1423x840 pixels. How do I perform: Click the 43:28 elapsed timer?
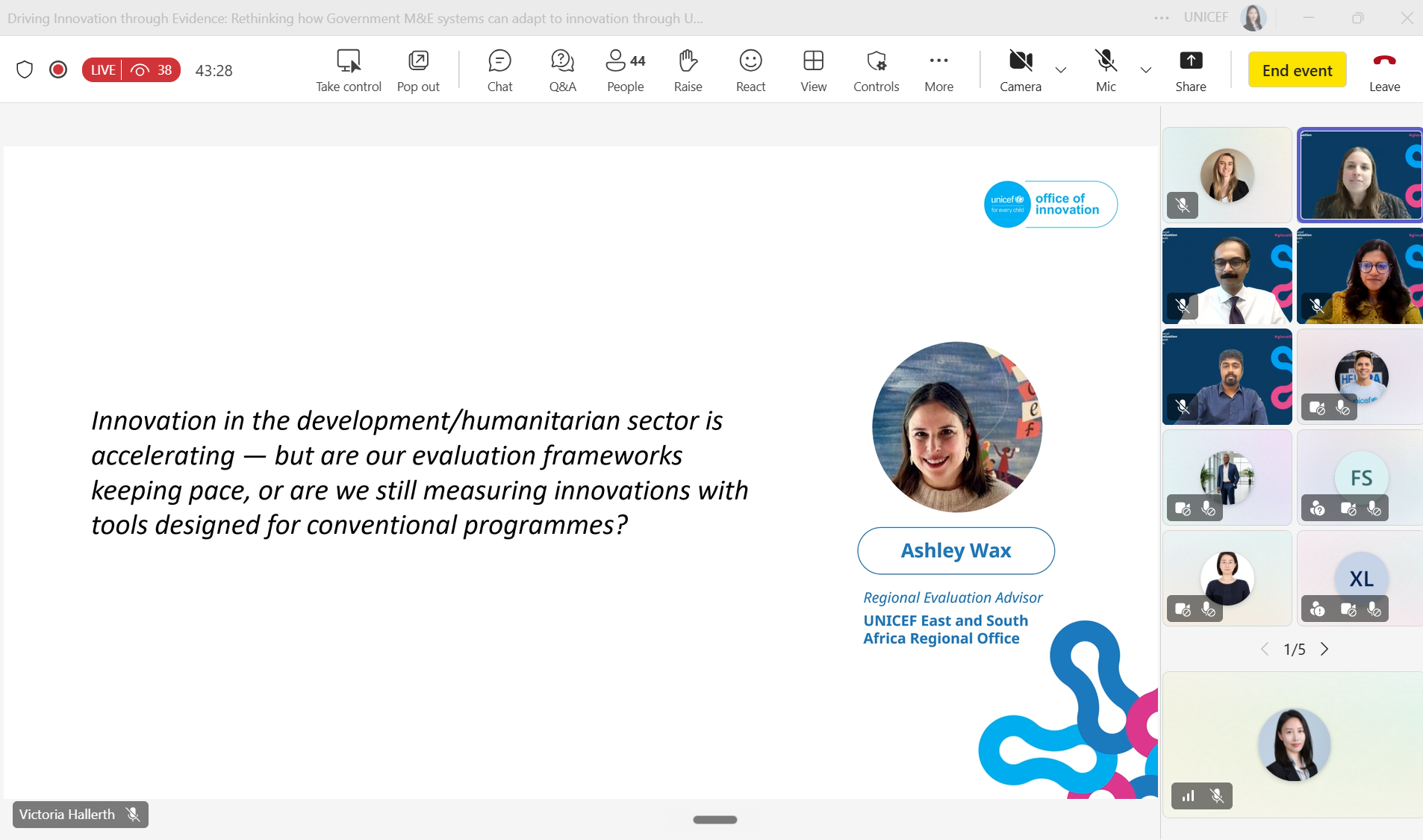click(x=214, y=70)
